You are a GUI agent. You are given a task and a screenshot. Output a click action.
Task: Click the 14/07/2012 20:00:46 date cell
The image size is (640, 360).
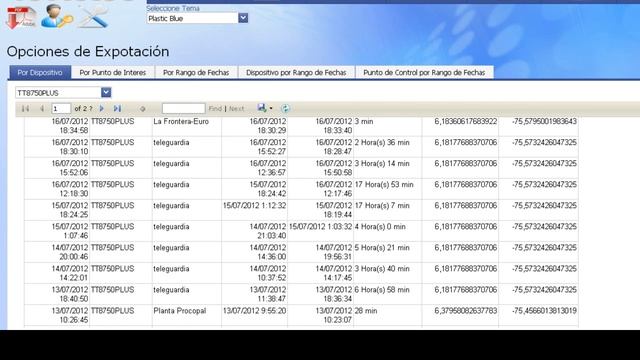[x=57, y=252]
